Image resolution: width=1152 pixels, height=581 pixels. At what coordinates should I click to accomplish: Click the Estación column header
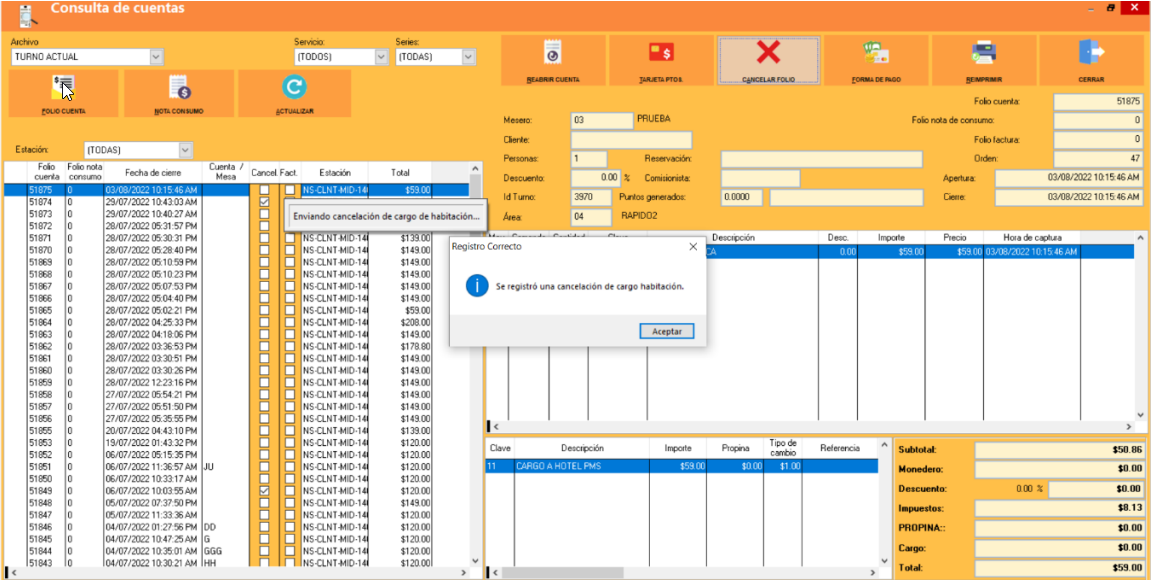[x=334, y=173]
